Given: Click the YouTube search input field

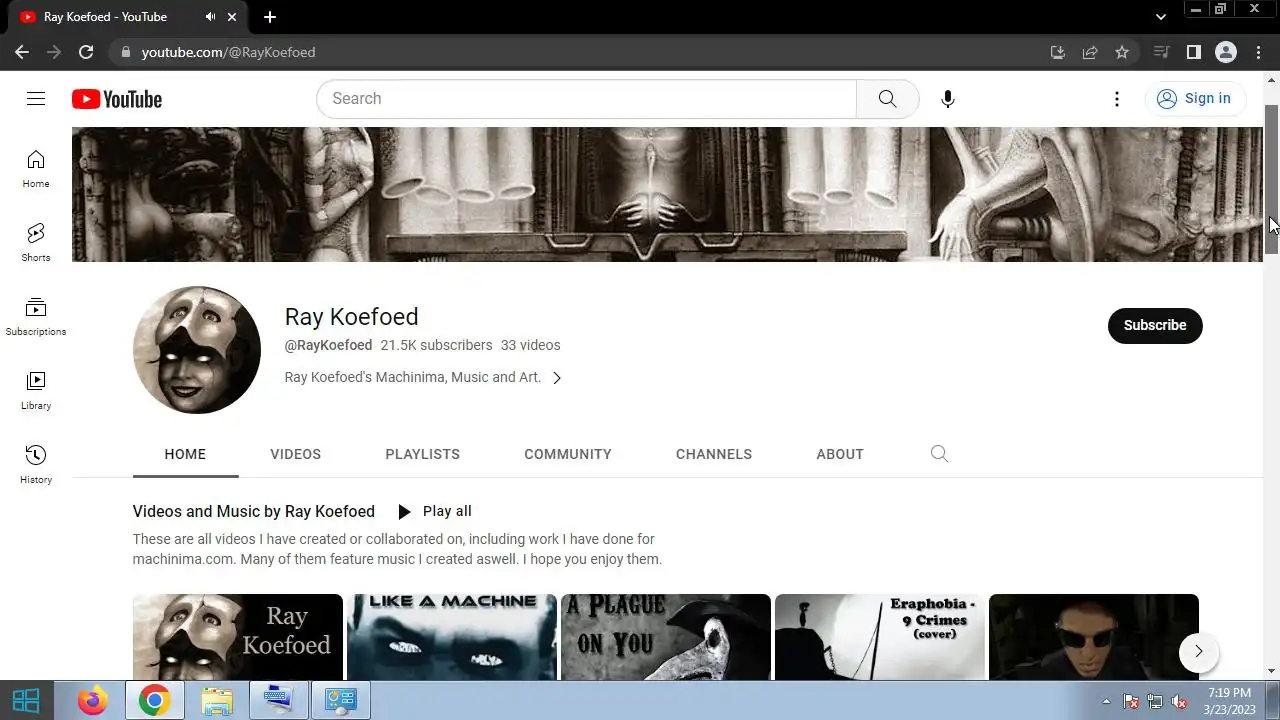Looking at the screenshot, I should point(587,98).
